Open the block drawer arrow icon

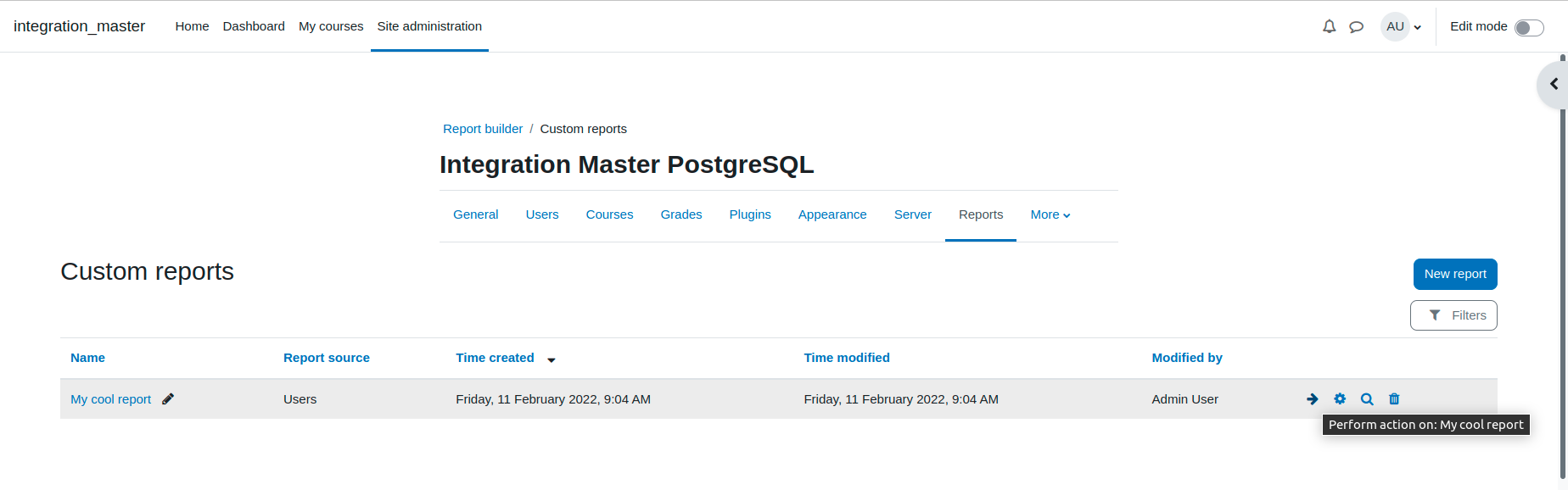(1554, 84)
